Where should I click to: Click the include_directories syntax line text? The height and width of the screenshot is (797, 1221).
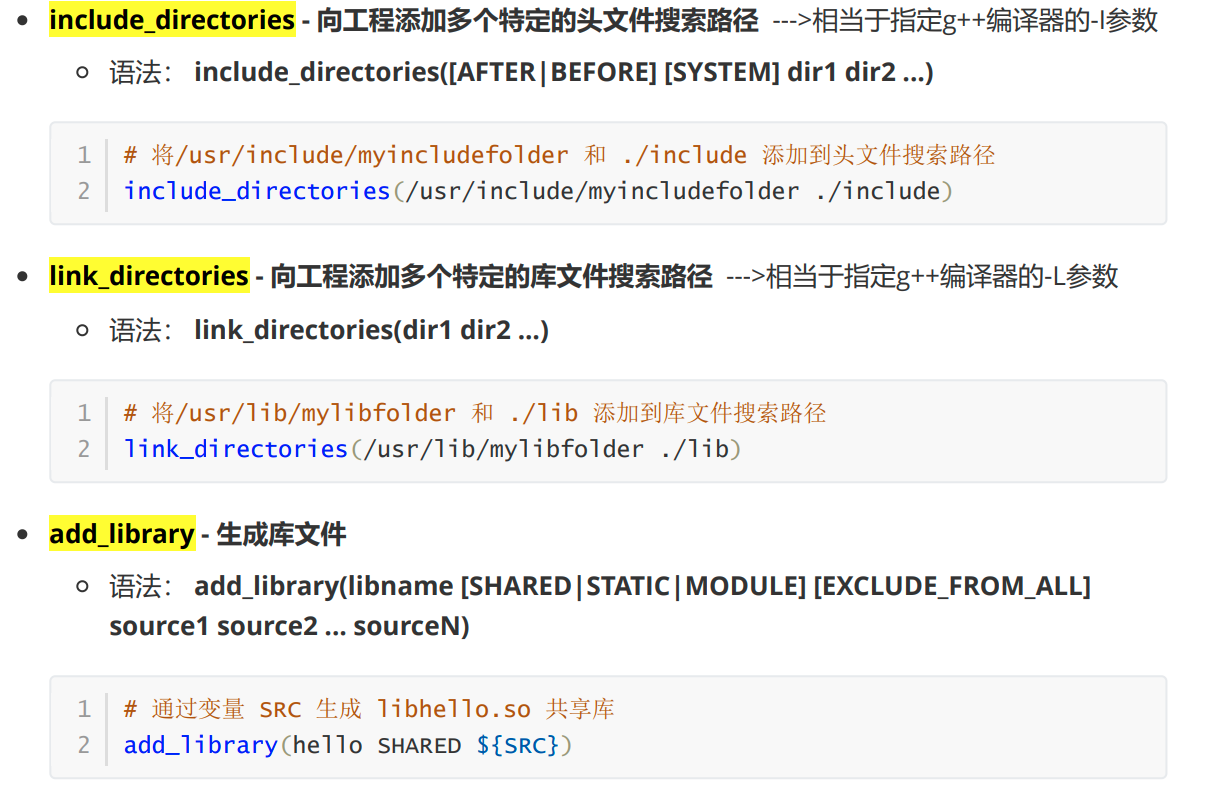pos(563,72)
